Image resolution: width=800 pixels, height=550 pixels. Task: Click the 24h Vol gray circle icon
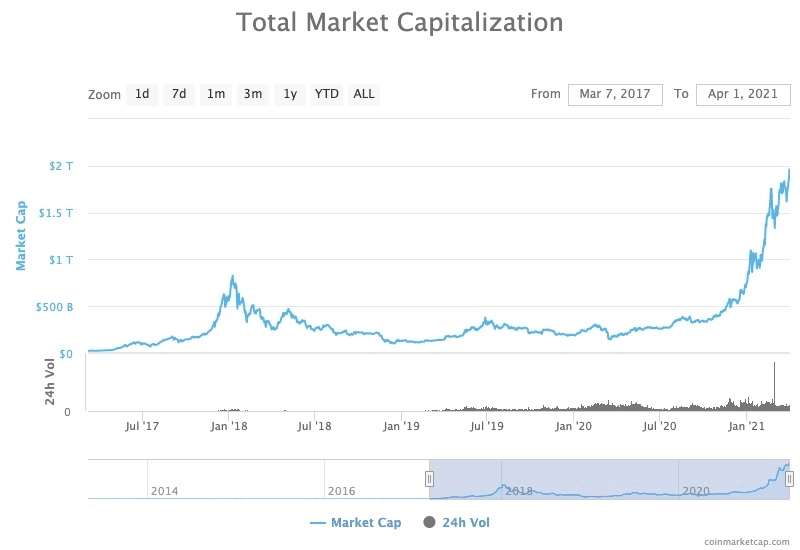pos(430,522)
